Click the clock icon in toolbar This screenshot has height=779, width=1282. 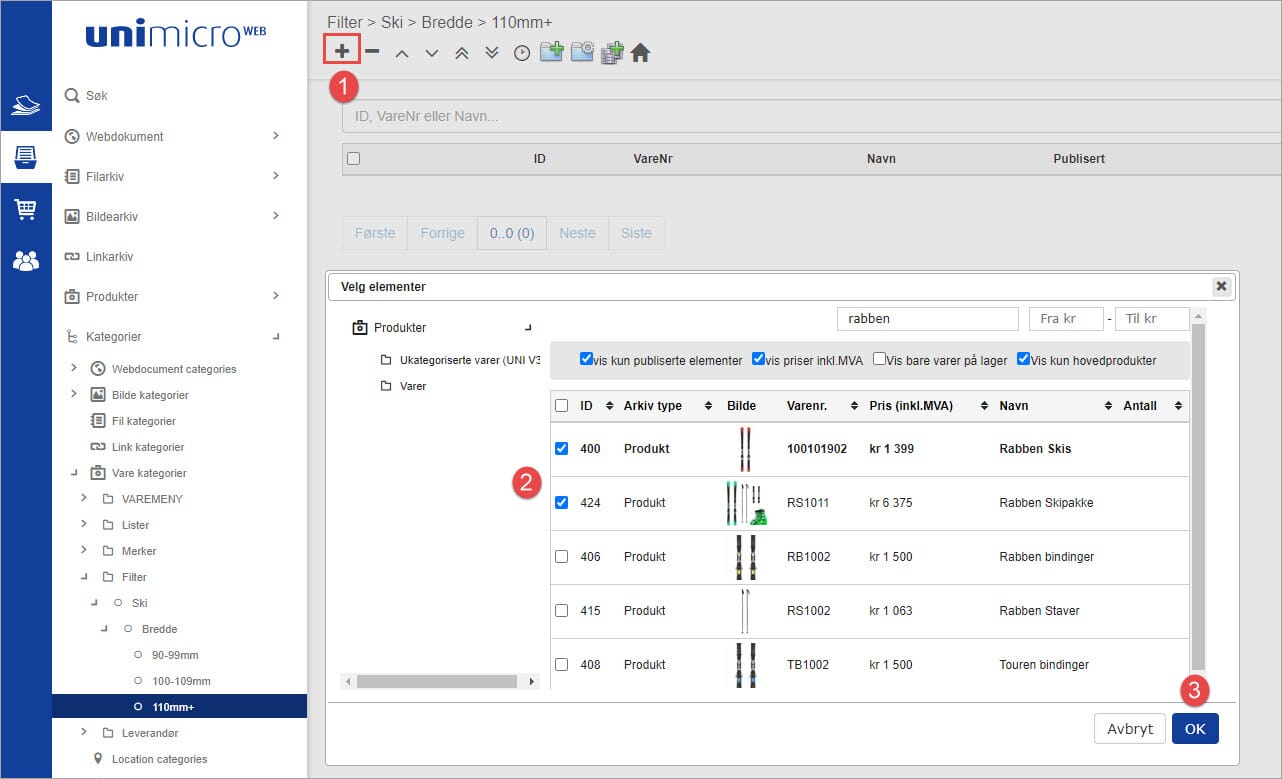point(522,53)
